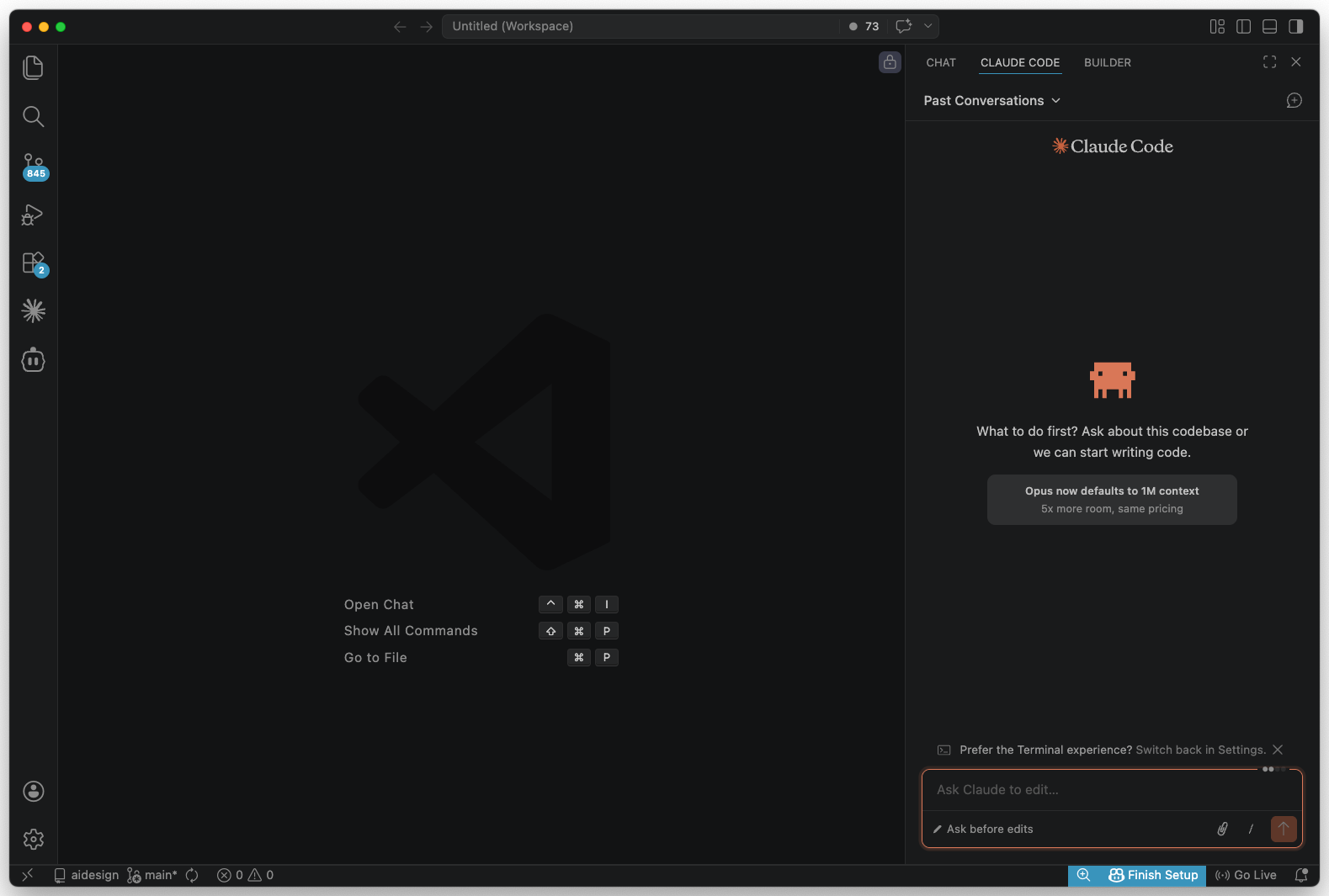Switch to the CLAUDE CODE tab
This screenshot has width=1329, height=896.
(x=1019, y=62)
